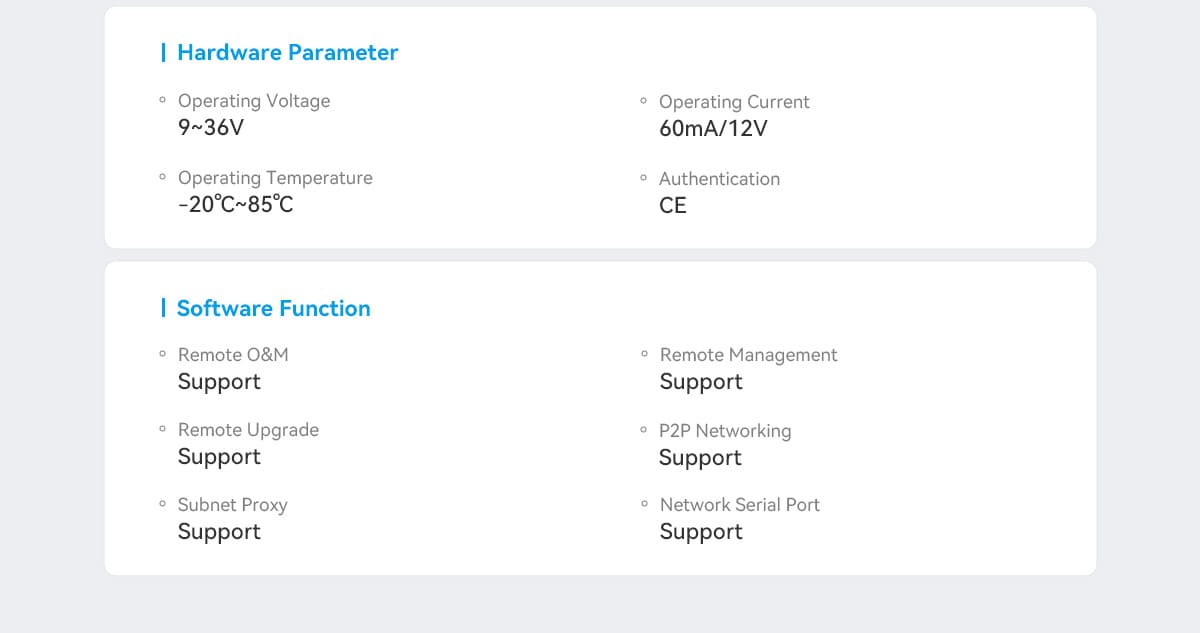The image size is (1200, 633).
Task: Select Support value under Remote O&M
Action: (219, 382)
